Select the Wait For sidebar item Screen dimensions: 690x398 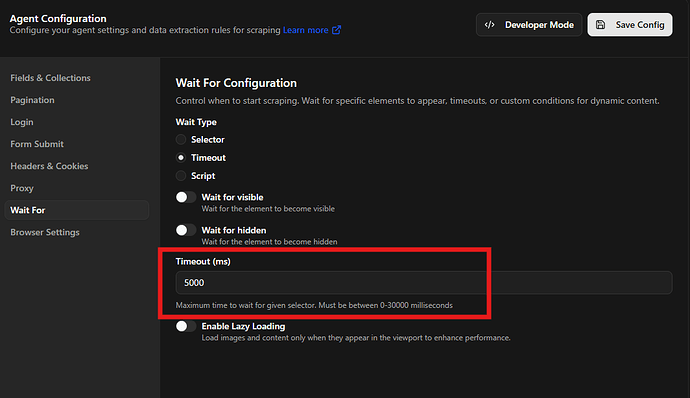(x=77, y=210)
